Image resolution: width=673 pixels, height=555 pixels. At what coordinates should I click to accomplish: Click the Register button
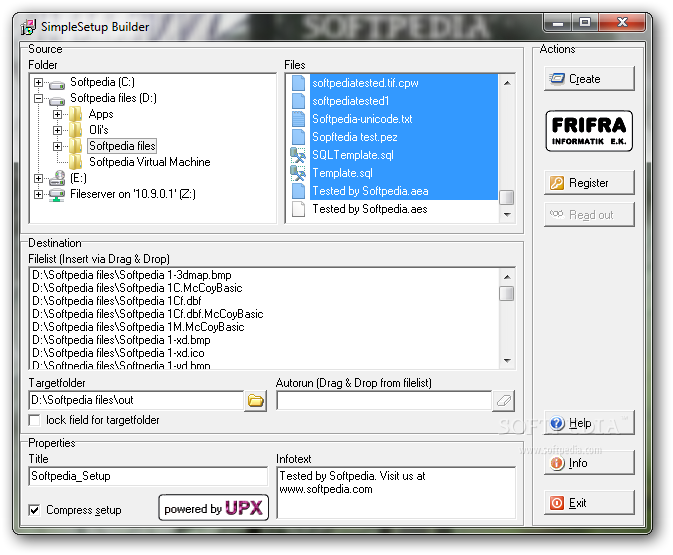[x=589, y=183]
